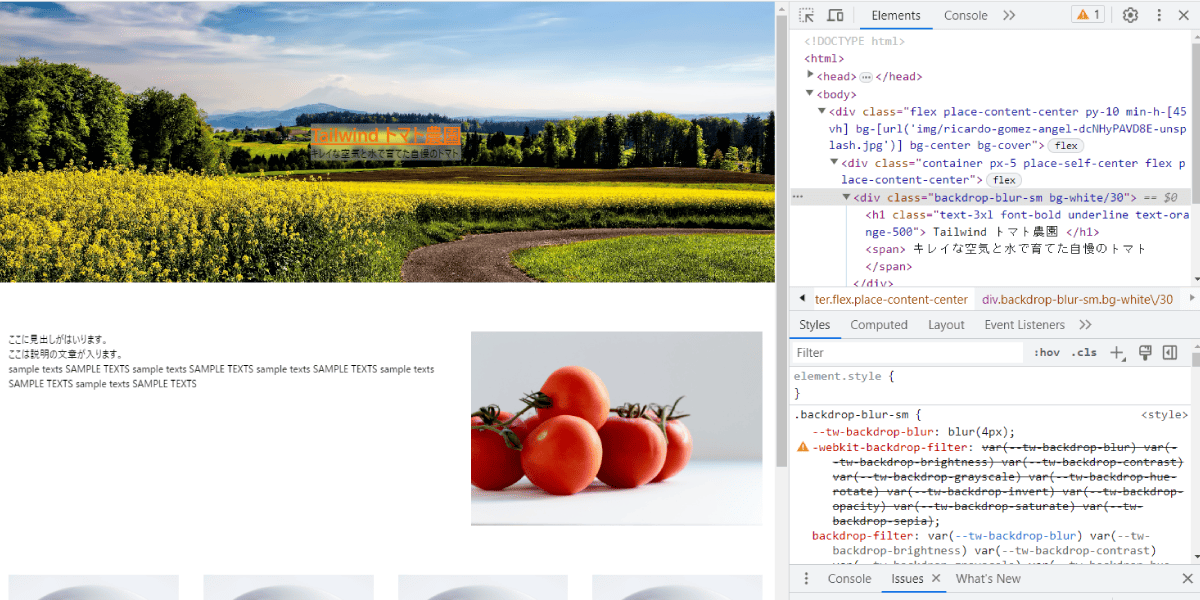Open DevTools settings gear

(1131, 15)
